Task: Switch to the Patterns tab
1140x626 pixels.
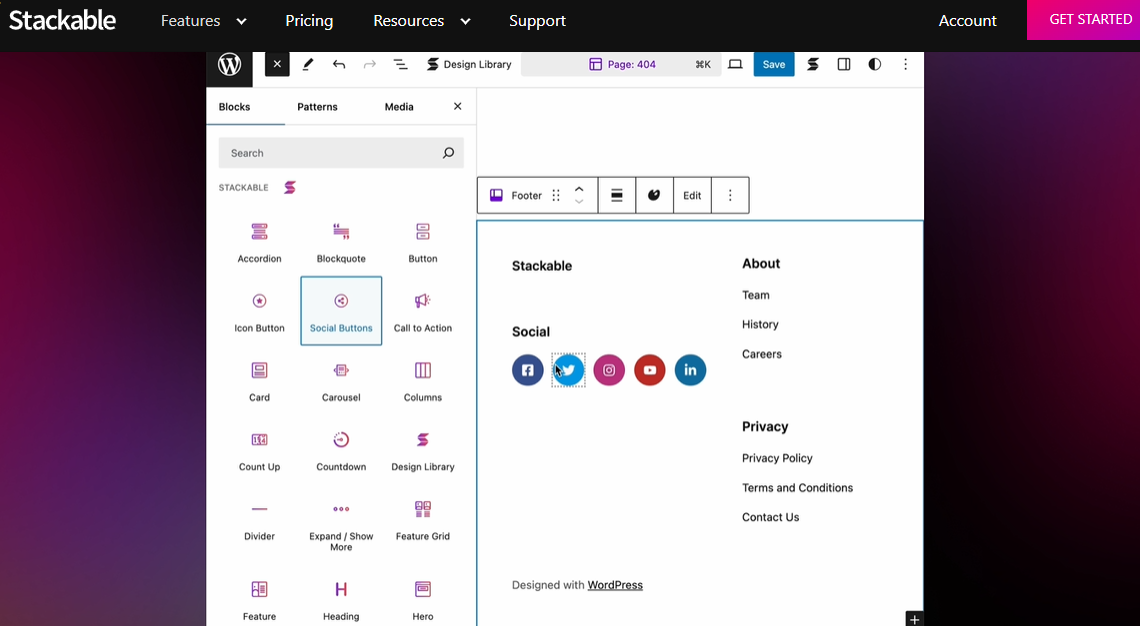Action: (x=317, y=107)
